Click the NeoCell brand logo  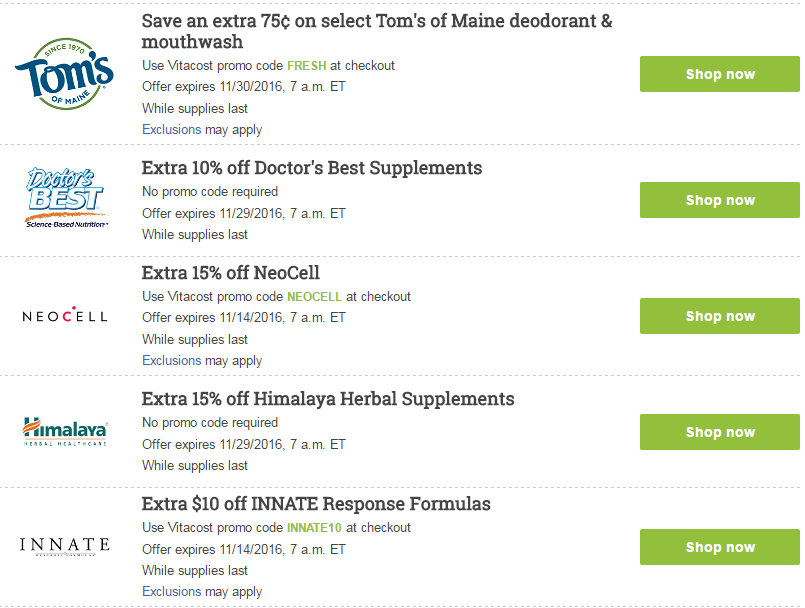(x=65, y=316)
